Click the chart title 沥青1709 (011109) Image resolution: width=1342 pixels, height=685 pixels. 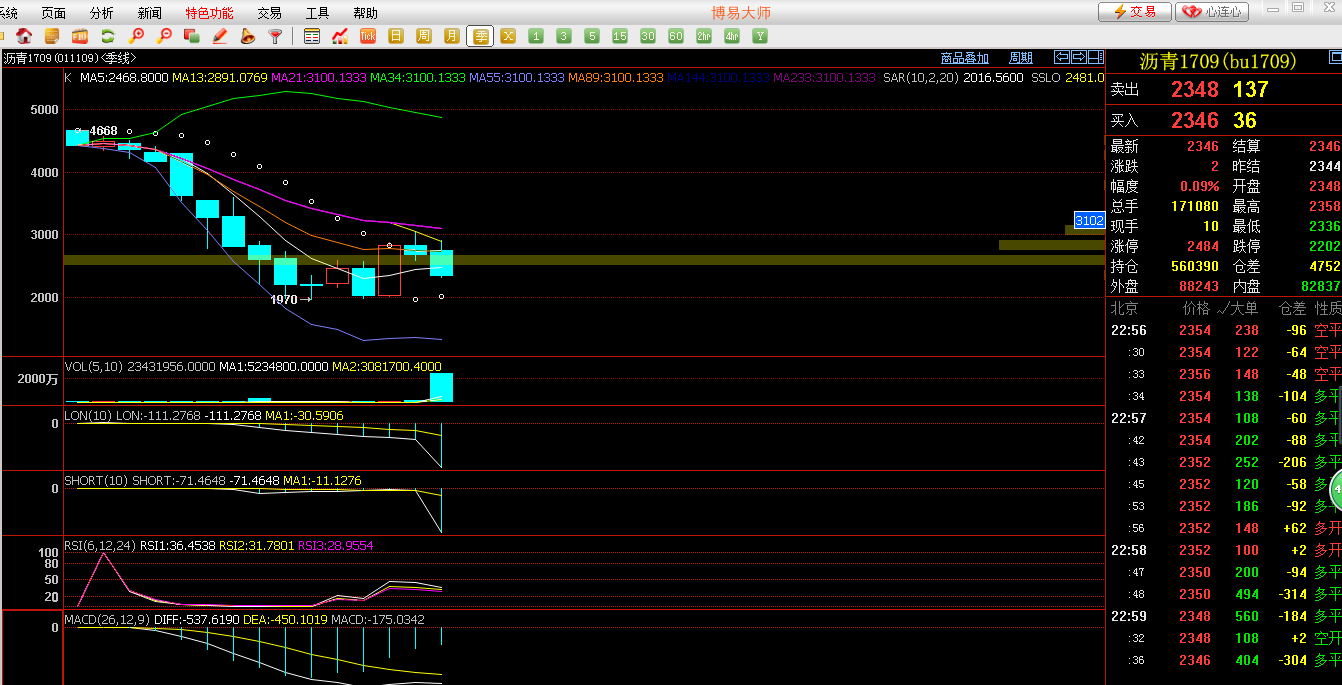coord(50,58)
